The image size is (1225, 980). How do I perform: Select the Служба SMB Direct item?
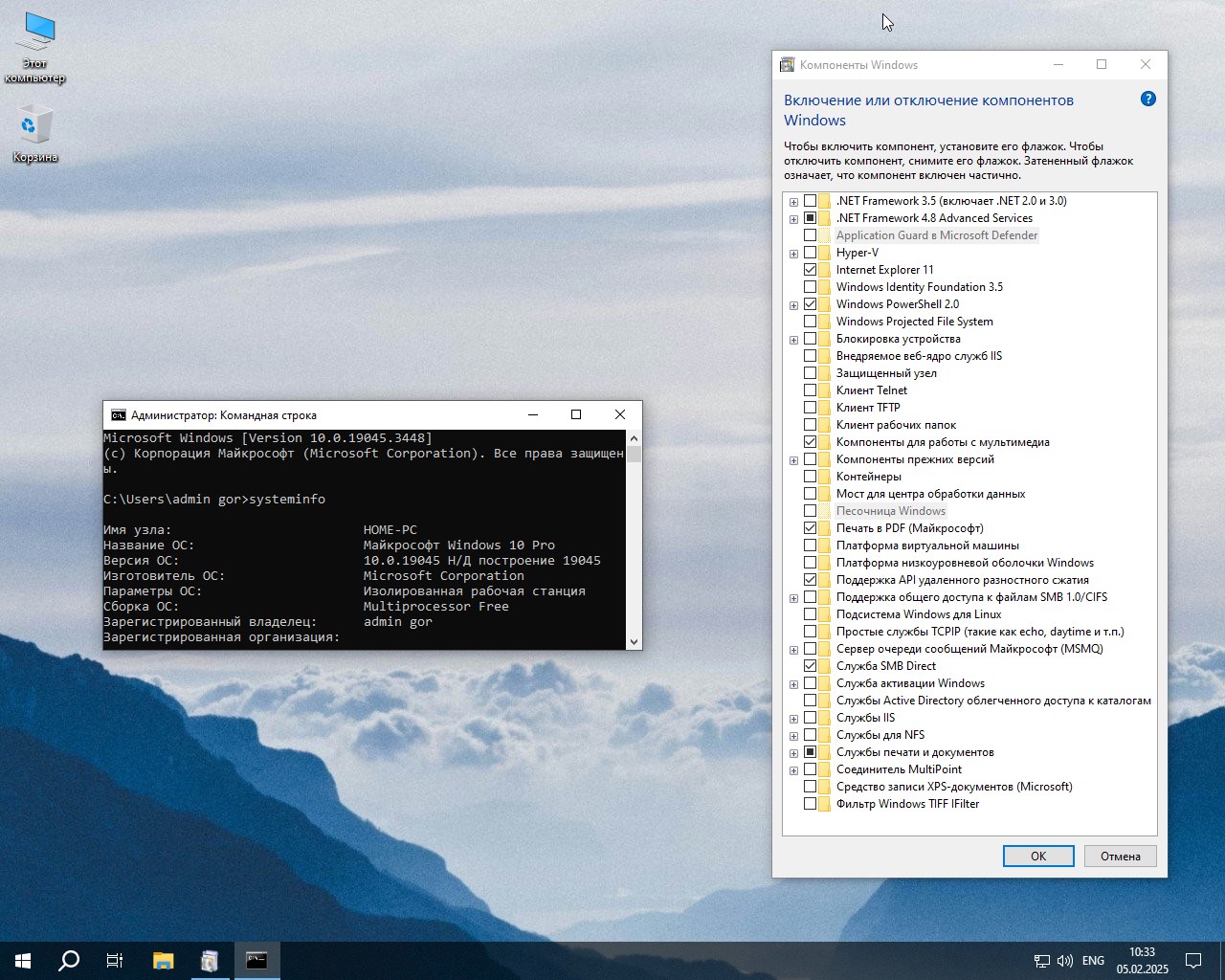click(885, 666)
